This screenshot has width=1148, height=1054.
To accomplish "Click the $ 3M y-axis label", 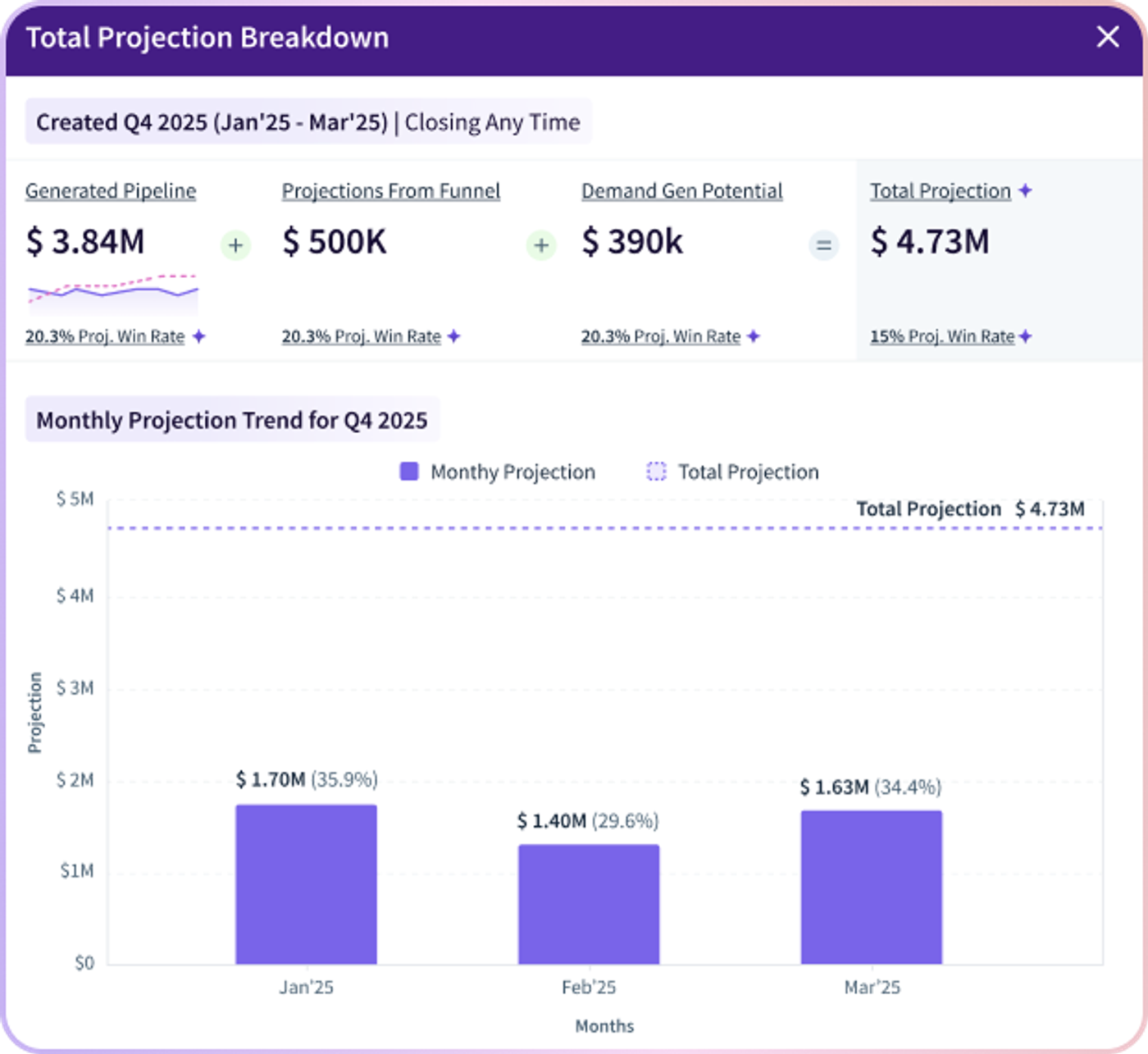I will click(75, 688).
